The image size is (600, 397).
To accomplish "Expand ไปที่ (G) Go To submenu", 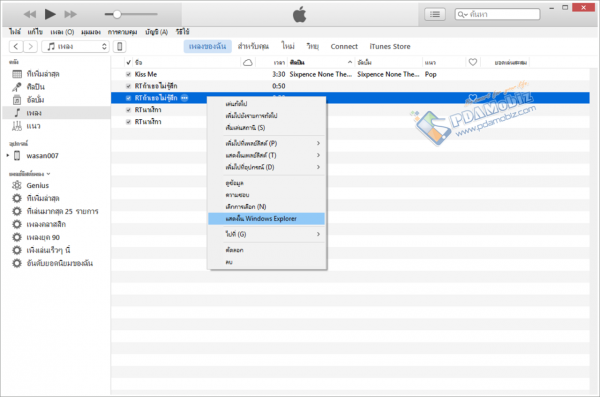I will point(266,234).
